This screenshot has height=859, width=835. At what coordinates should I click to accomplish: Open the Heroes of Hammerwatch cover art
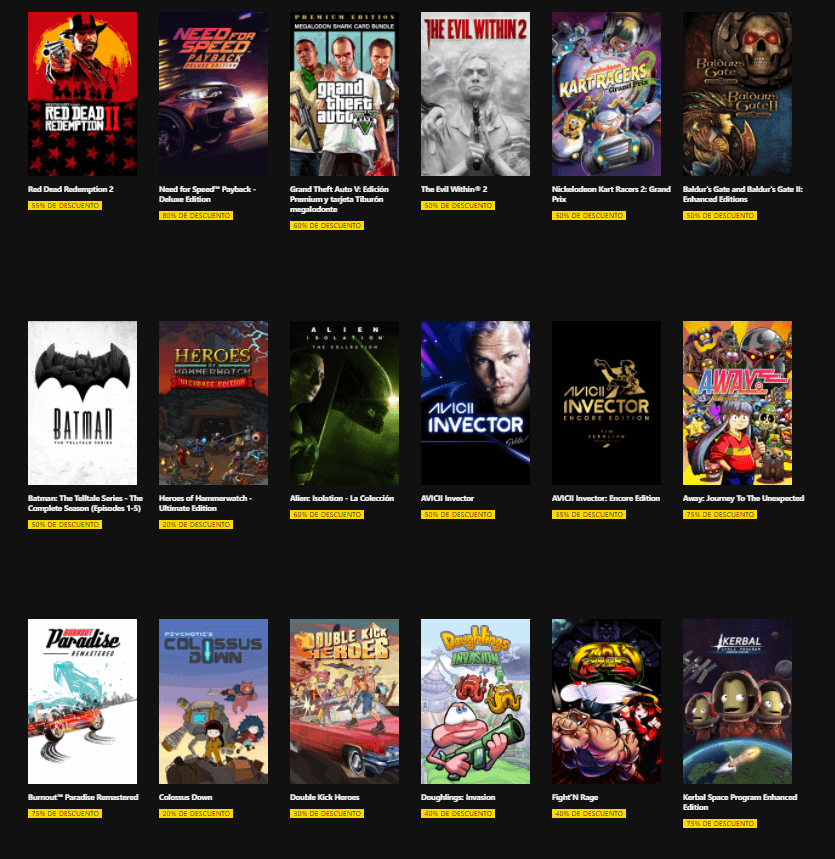pos(213,403)
